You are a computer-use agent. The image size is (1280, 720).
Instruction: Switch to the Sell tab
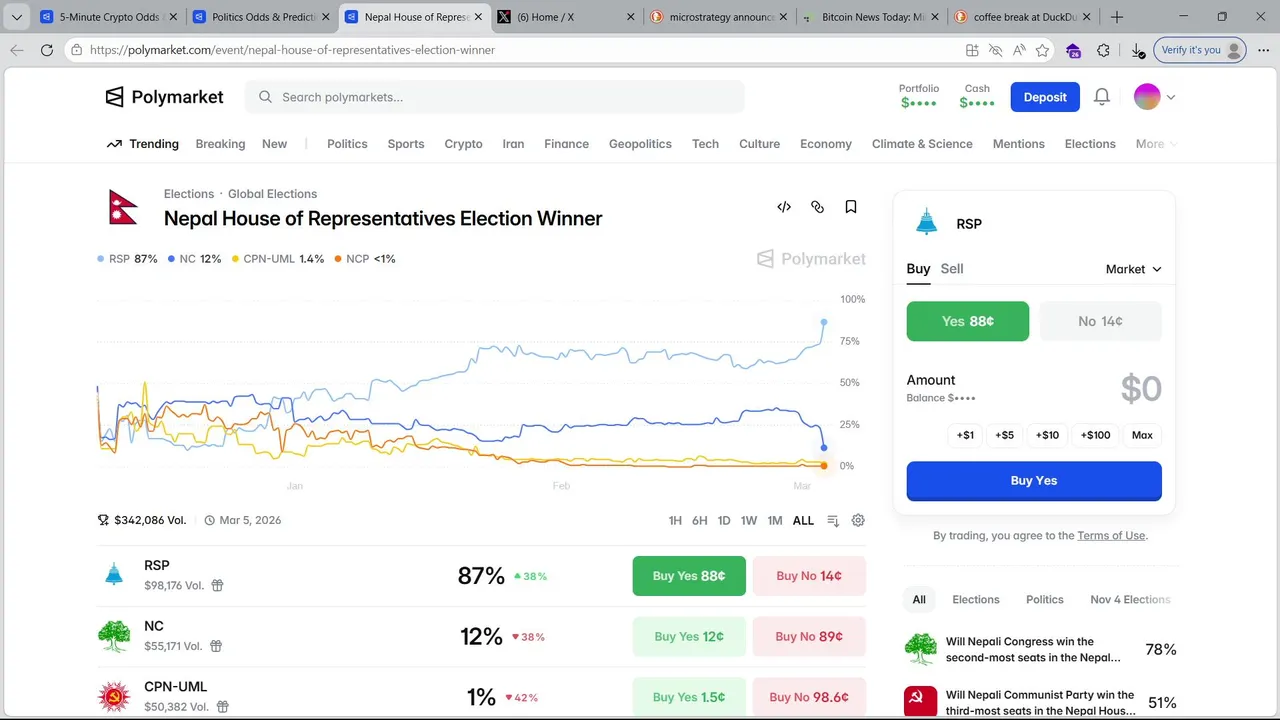(952, 269)
